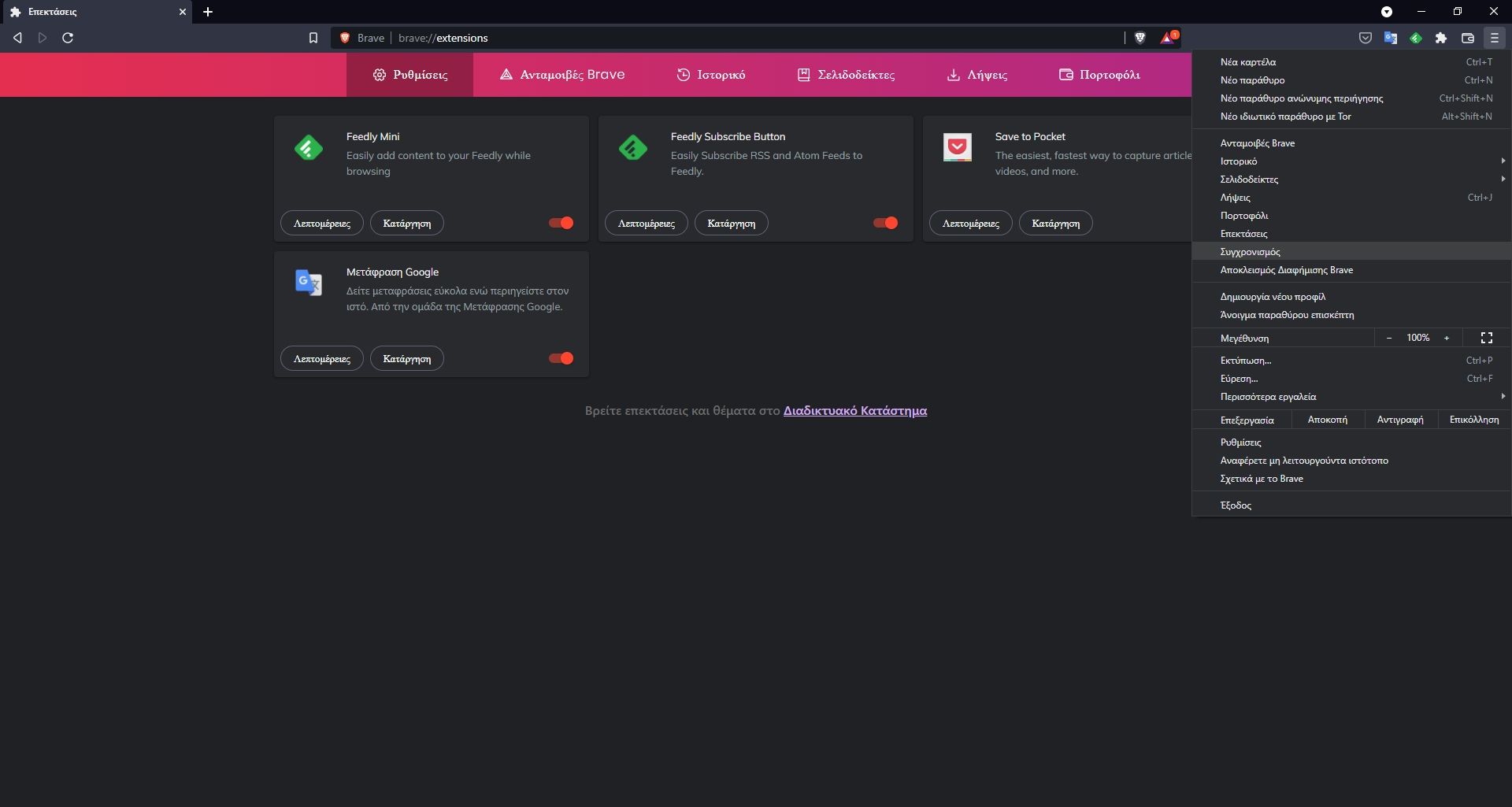Turn off Feedly Subscribe Button toggle
This screenshot has height=807, width=1512.
tap(886, 223)
